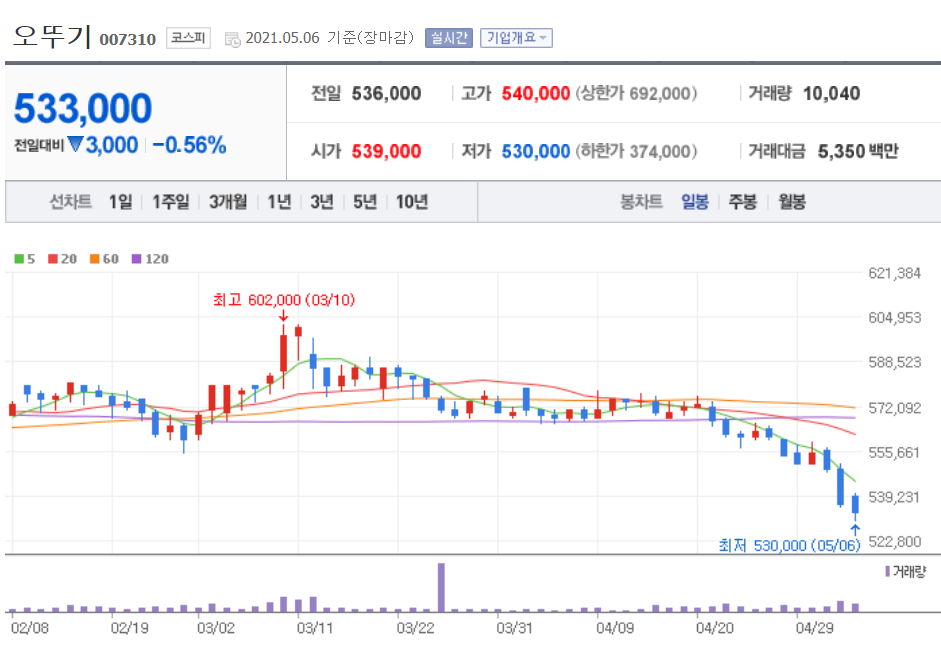The height and width of the screenshot is (655, 941).
Task: Click the calendar icon beside the date
Action: click(x=232, y=40)
